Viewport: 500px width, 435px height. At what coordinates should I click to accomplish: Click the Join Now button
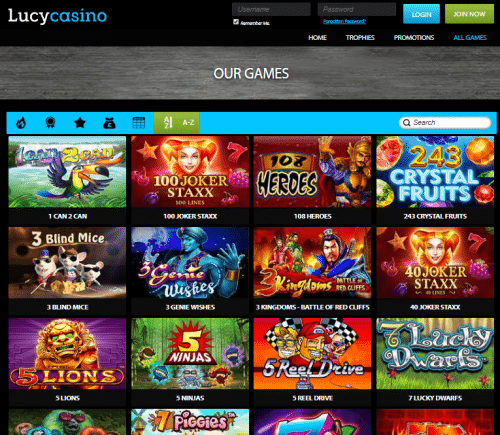point(469,14)
